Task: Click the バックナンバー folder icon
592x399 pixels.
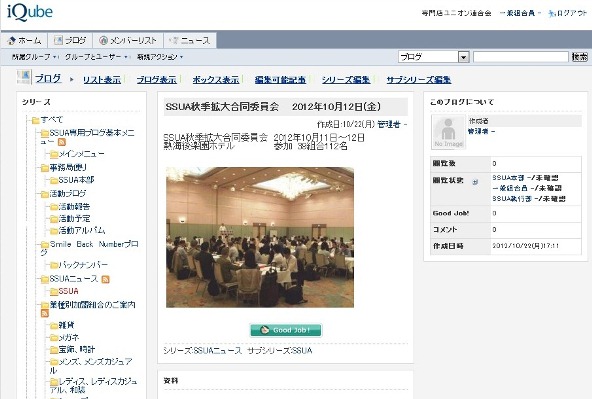Action: coord(54,265)
